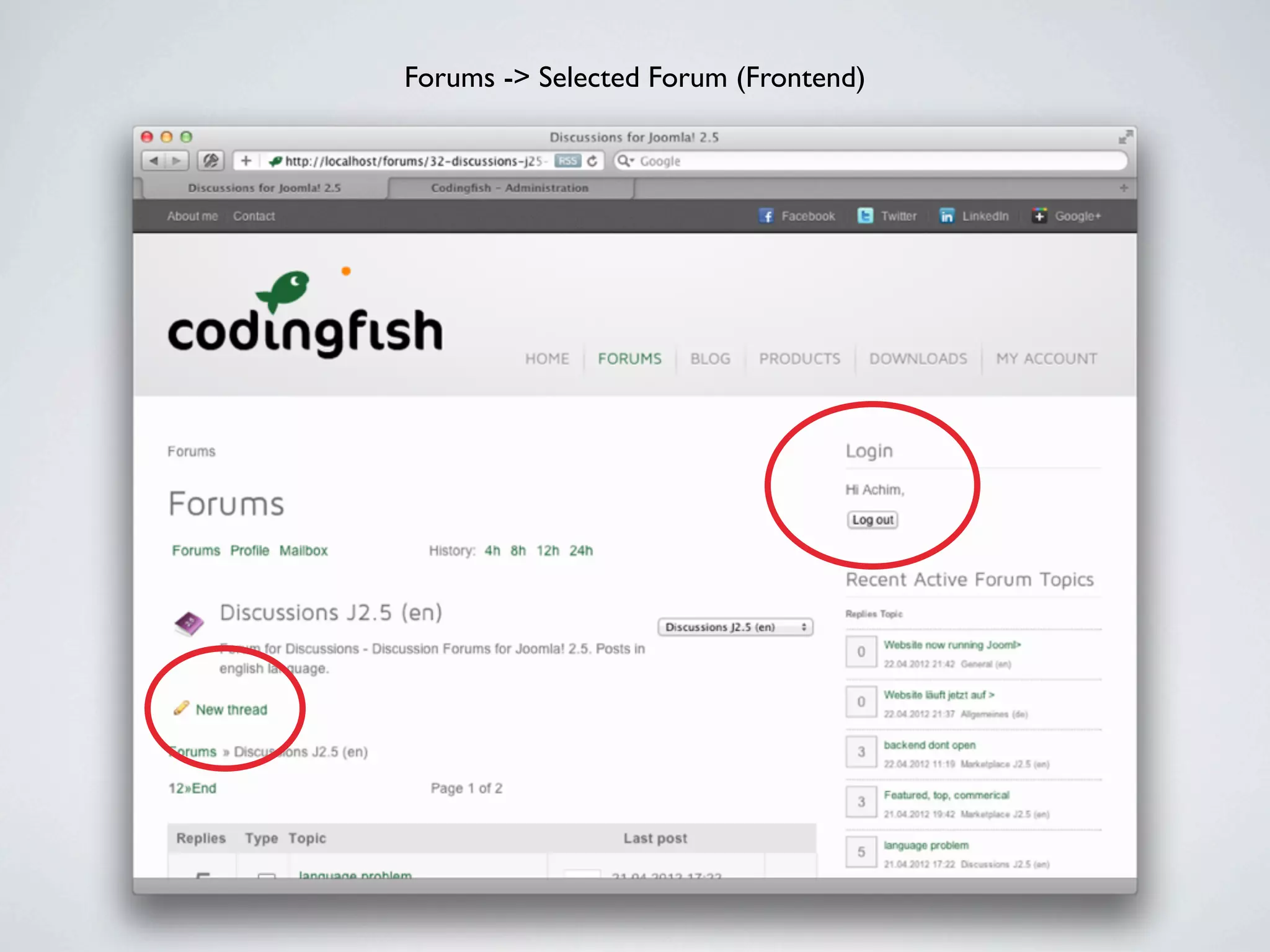Click the 'Replies' table column header

point(201,839)
